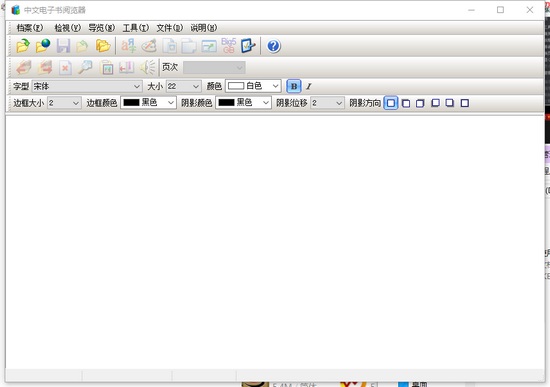Click the faded folder with up arrow icon

(82, 46)
